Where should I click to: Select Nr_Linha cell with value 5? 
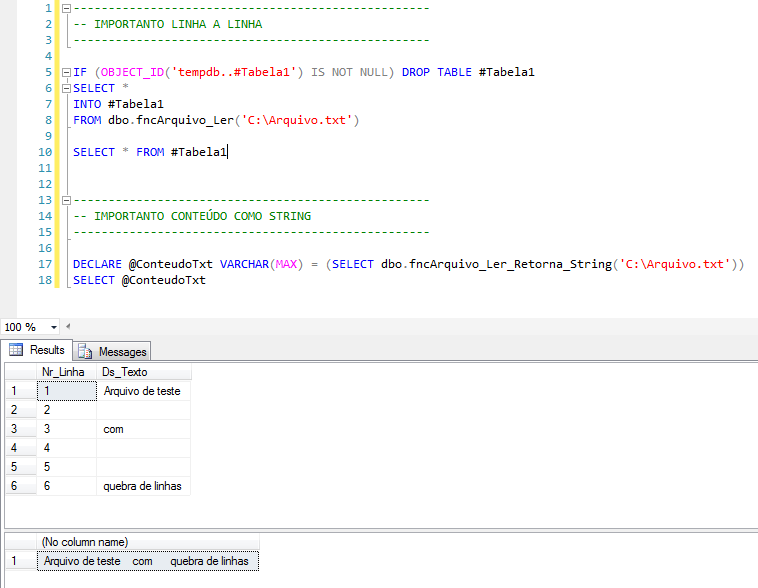[67, 467]
